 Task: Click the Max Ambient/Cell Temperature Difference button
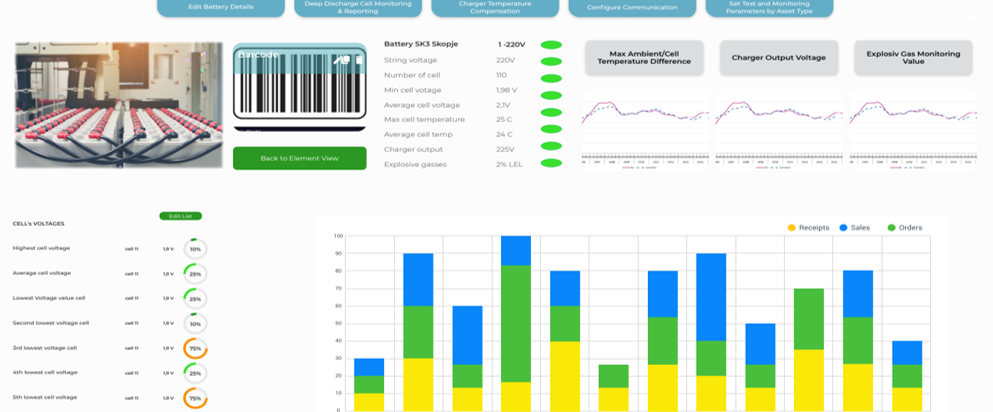pyautogui.click(x=644, y=57)
